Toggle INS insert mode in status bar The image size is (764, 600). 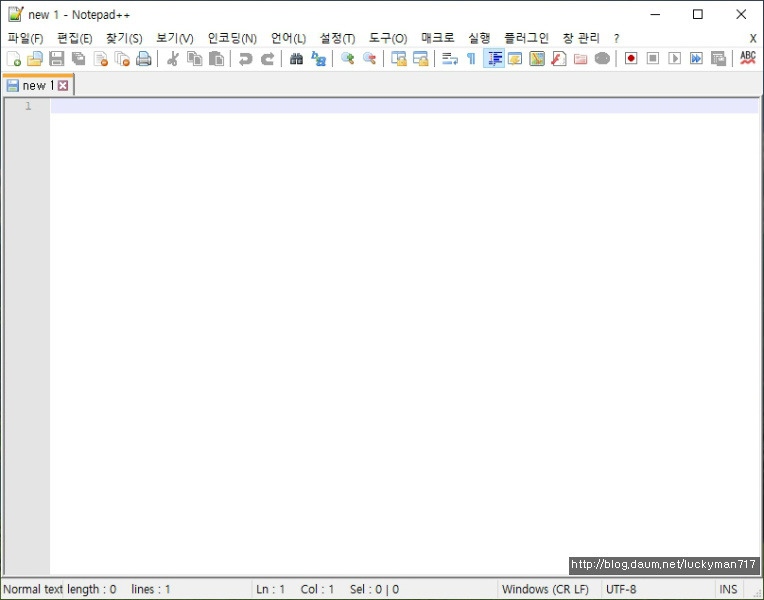pos(728,589)
